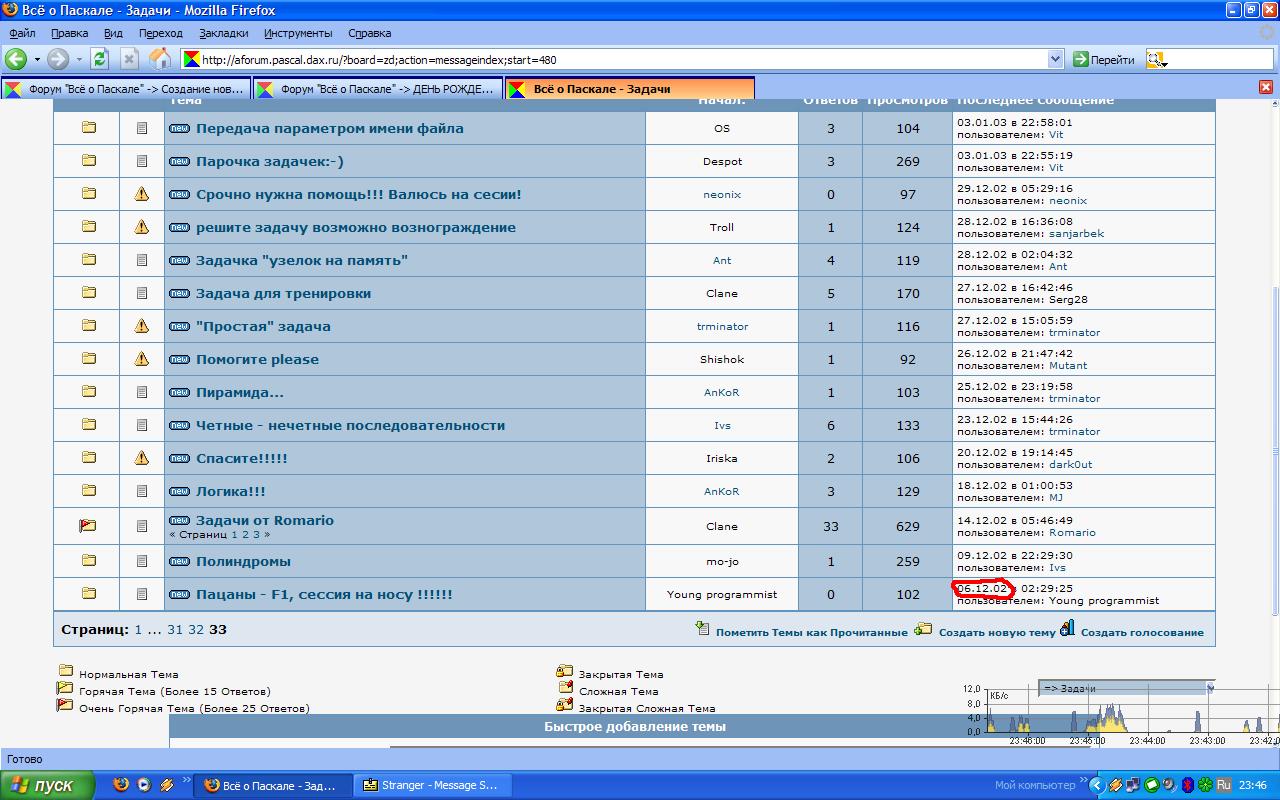This screenshot has height=800, width=1280.
Task: Click the Перейти go button
Action: point(1104,60)
